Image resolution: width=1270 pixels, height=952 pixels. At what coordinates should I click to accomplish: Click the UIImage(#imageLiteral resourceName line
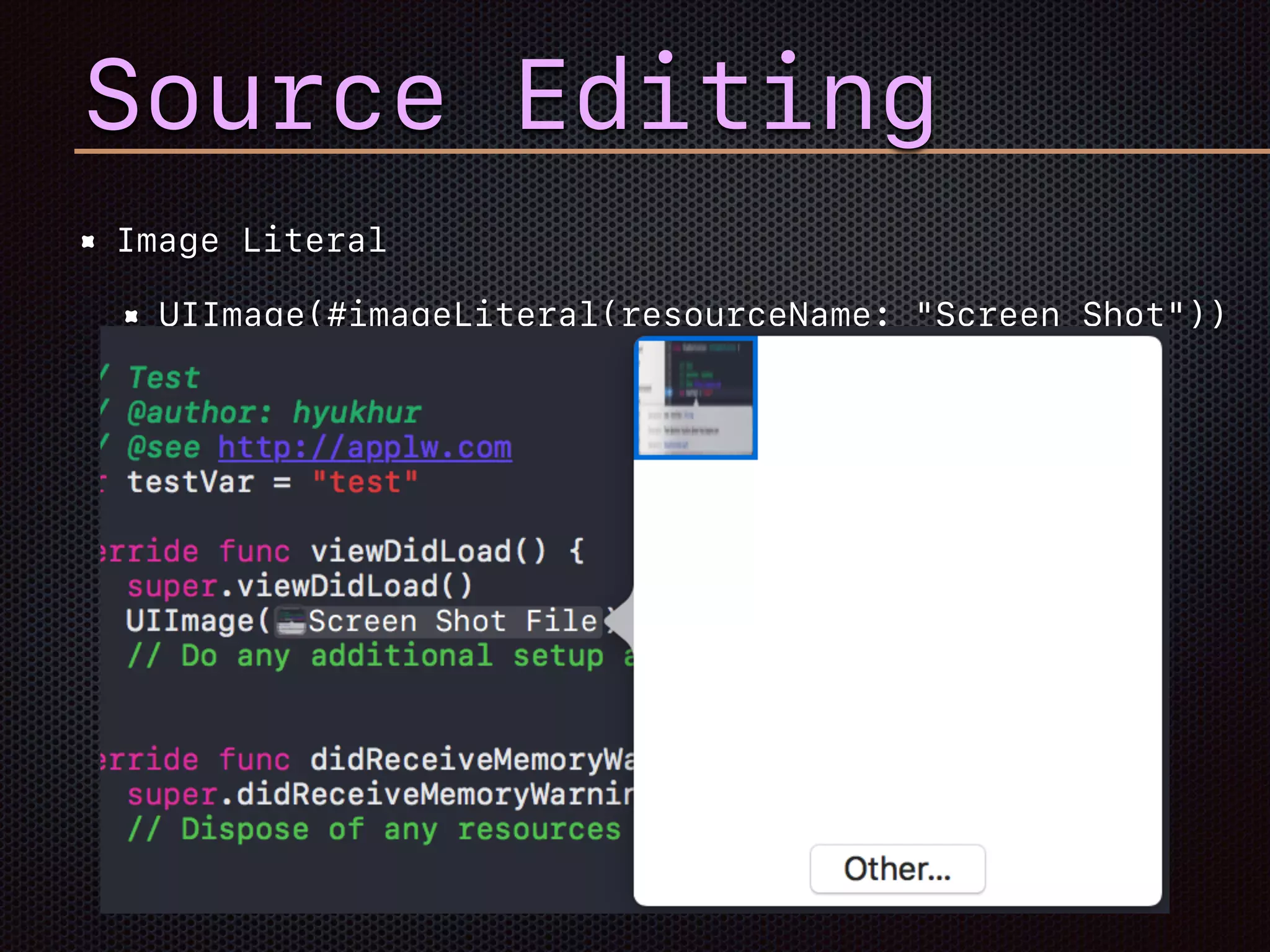pos(691,314)
